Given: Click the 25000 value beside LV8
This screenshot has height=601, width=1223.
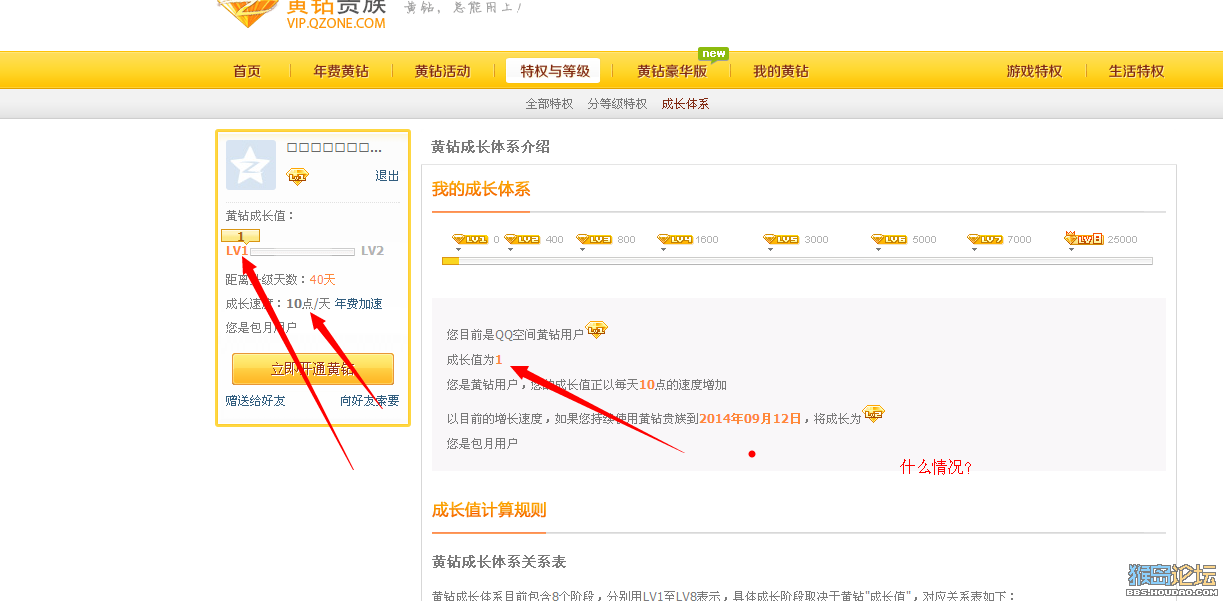Looking at the screenshot, I should 1123,240.
